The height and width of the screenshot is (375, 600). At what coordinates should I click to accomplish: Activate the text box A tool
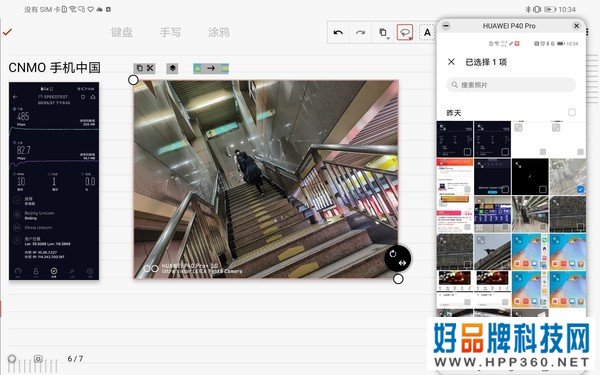click(427, 33)
